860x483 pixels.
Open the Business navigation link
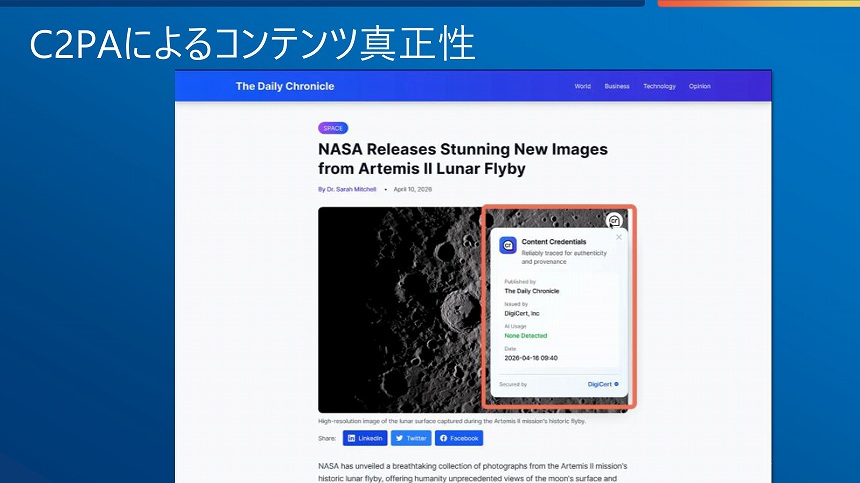coord(617,86)
